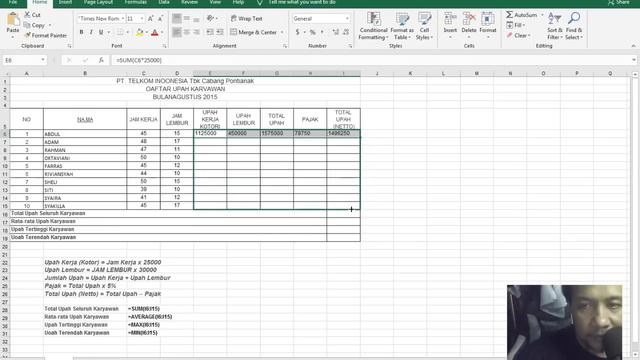Select cell containing ABDUL
This screenshot has width=640, height=360.
tap(85, 134)
